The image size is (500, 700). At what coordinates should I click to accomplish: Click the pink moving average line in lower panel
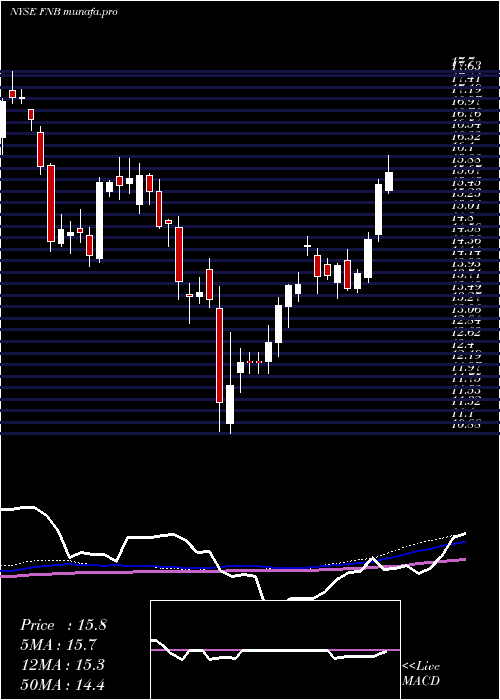pyautogui.click(x=232, y=570)
